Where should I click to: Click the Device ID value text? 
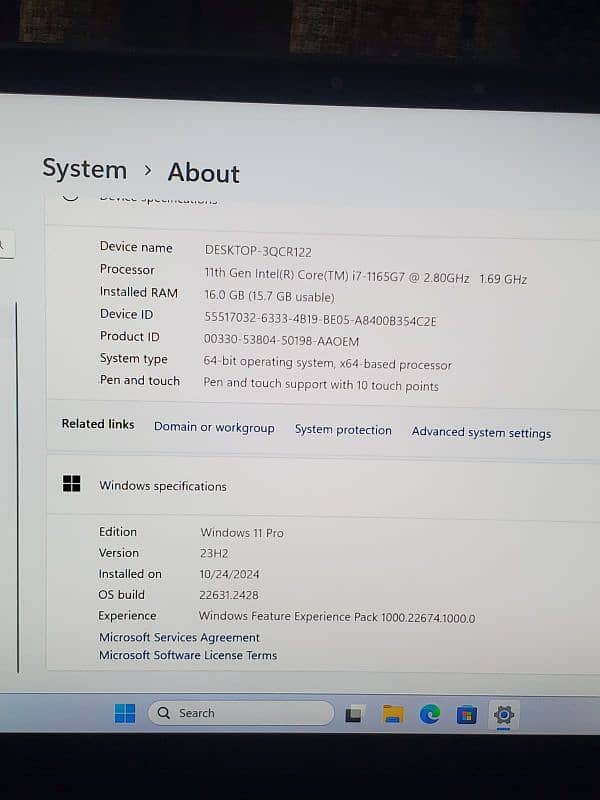[x=320, y=320]
